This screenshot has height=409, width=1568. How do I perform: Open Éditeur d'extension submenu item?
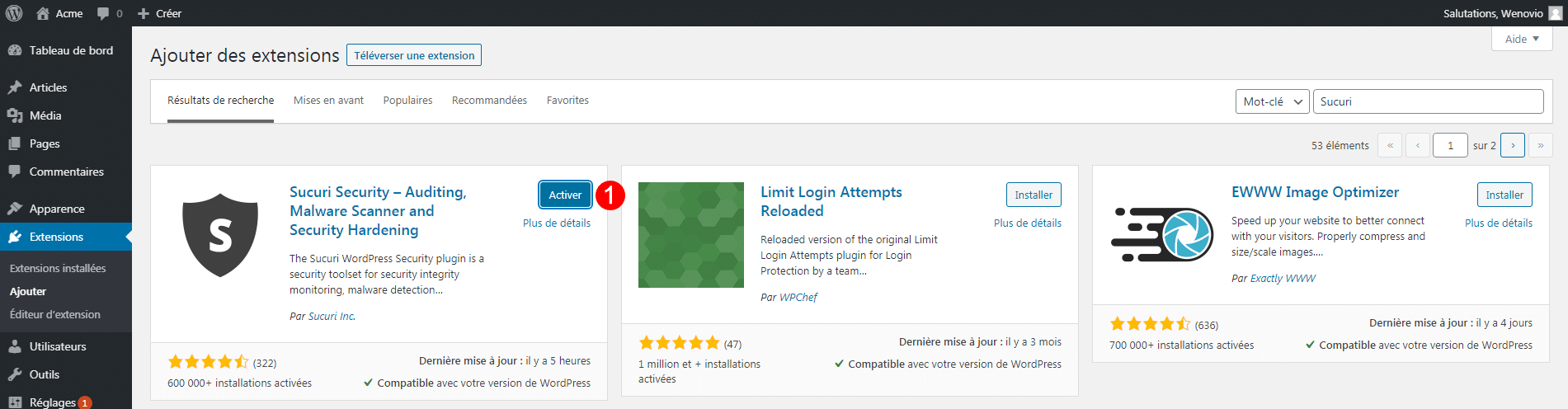click(x=55, y=314)
